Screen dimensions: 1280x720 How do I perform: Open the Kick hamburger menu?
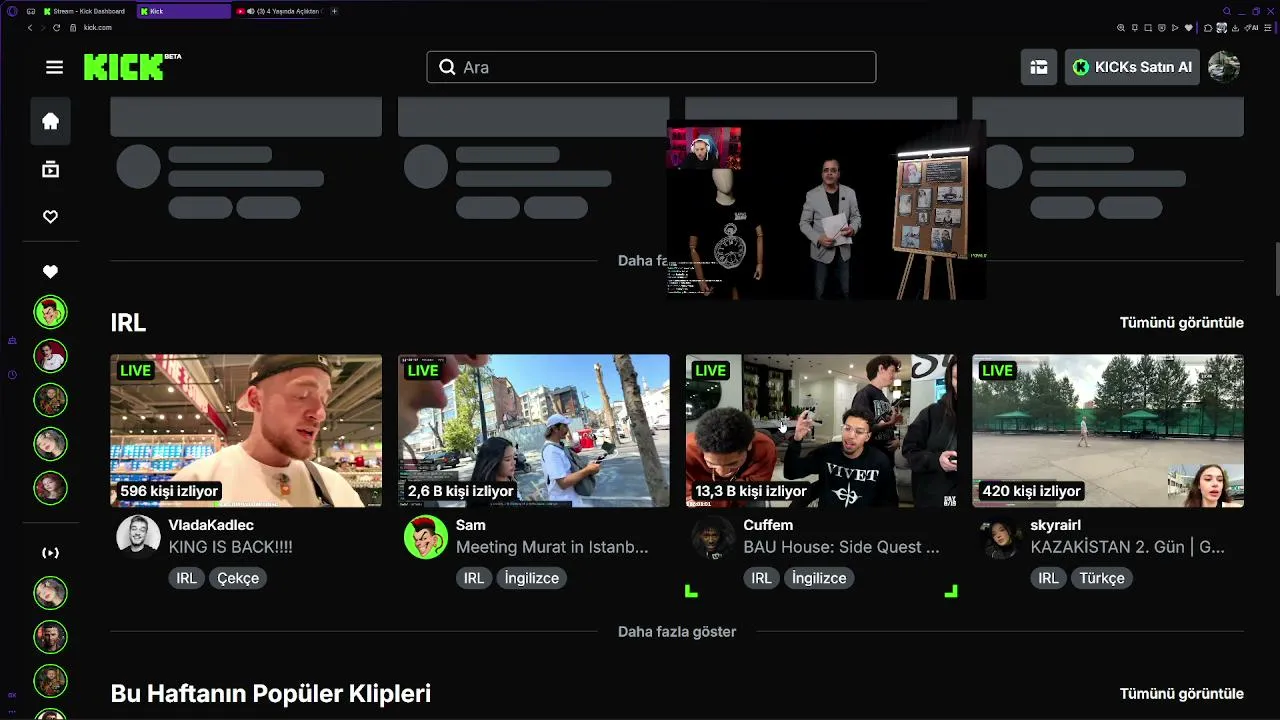click(54, 67)
